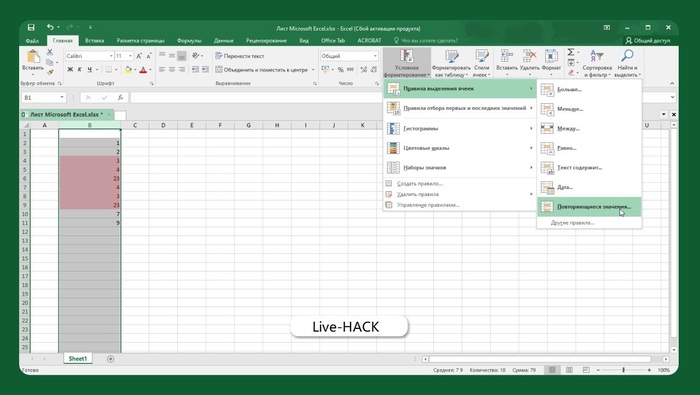Click Объединить и поместить в центре

(x=262, y=70)
